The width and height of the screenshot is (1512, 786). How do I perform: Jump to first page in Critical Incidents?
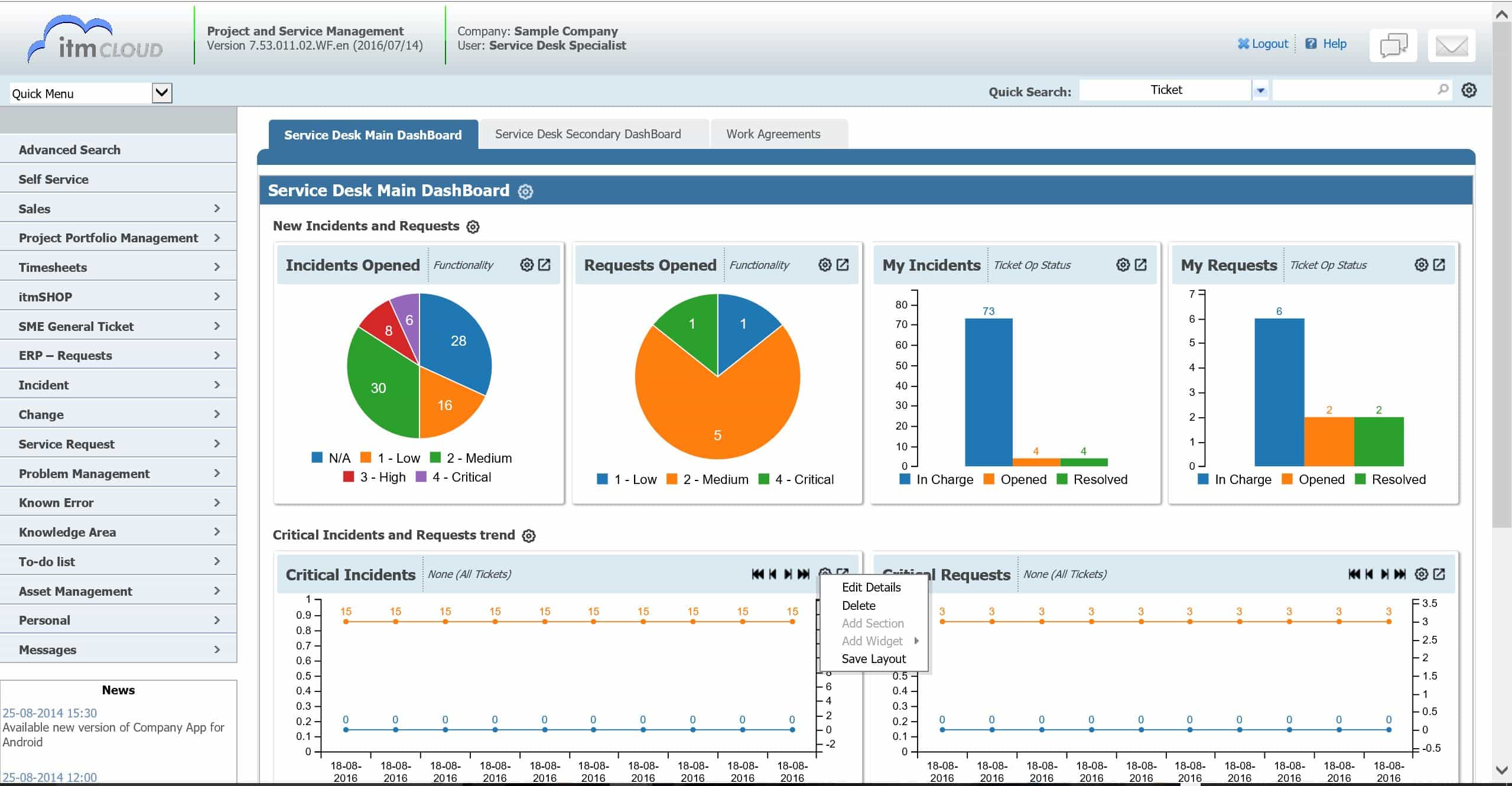(757, 574)
